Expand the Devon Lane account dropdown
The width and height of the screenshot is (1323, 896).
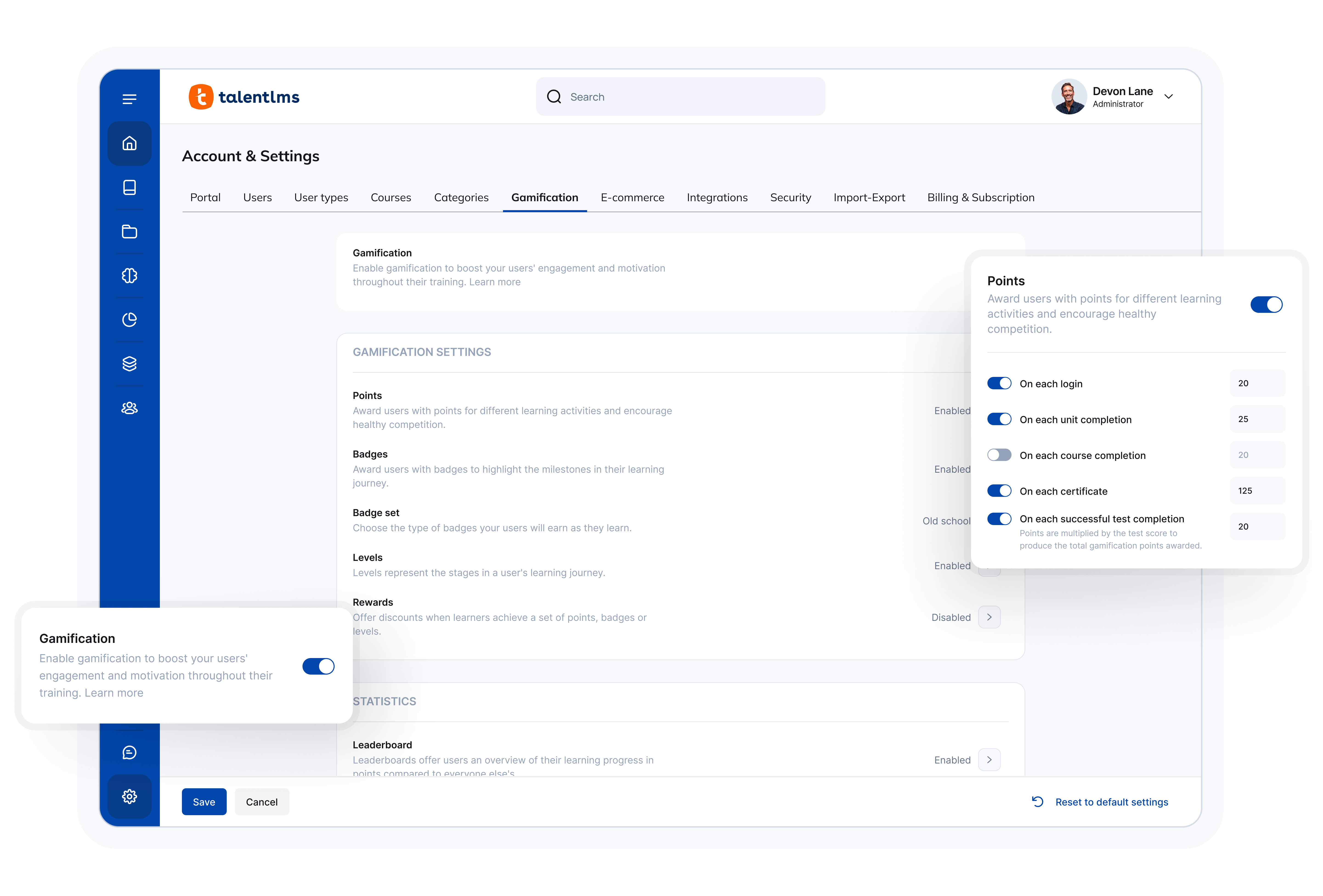(1168, 97)
